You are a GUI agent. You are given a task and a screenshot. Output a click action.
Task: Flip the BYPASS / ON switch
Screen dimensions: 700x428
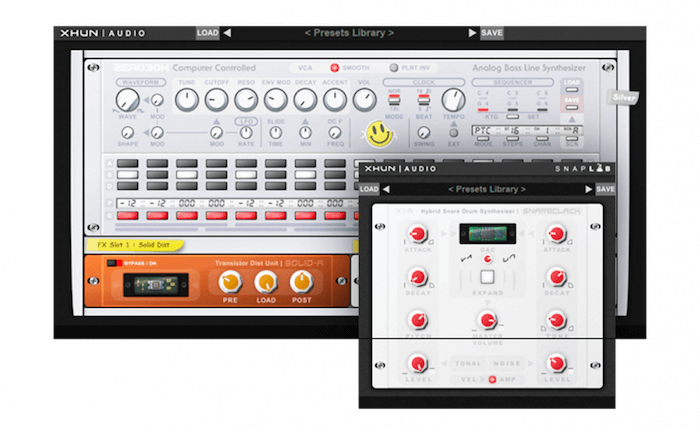click(x=114, y=263)
